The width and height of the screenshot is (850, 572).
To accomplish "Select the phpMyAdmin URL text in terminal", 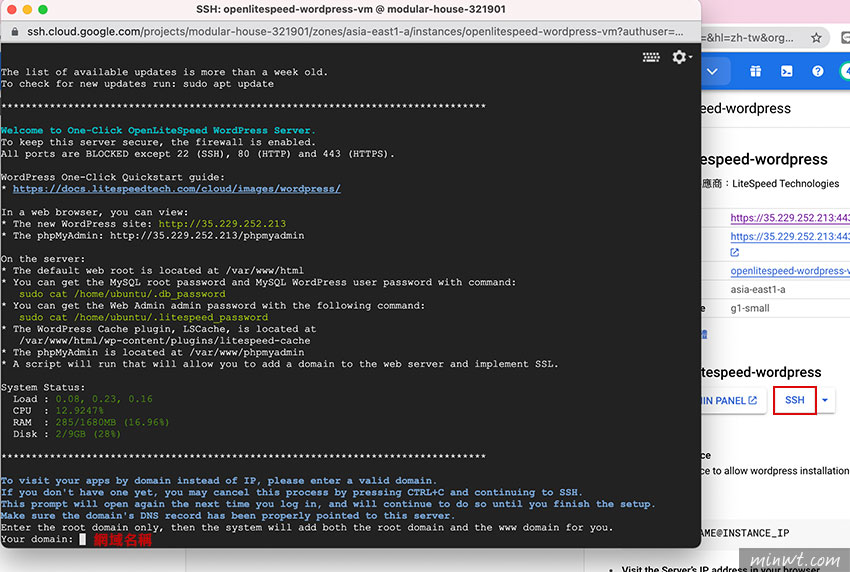I will pos(207,236).
